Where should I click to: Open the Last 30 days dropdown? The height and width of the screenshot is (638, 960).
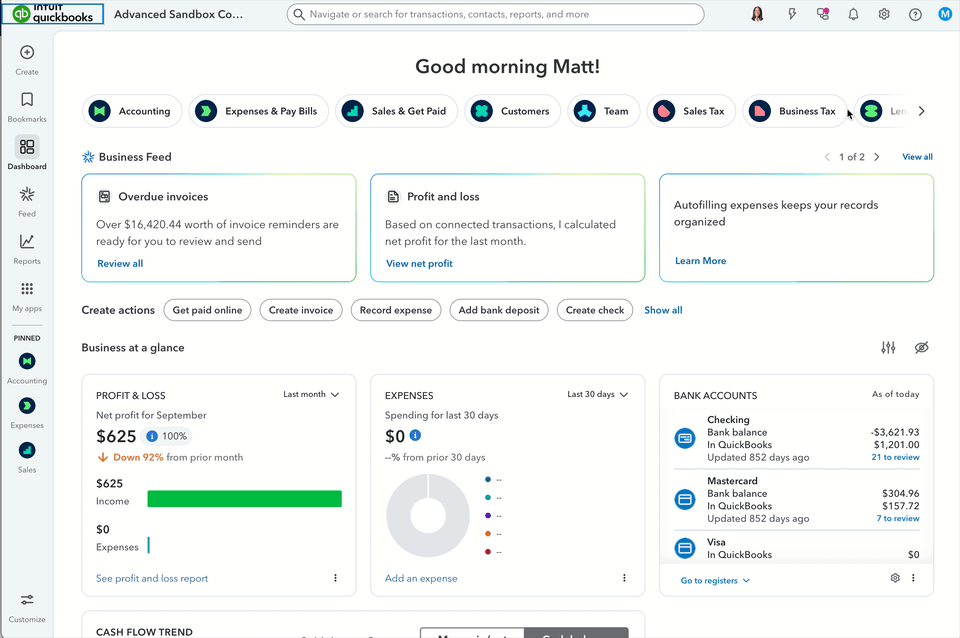point(598,394)
